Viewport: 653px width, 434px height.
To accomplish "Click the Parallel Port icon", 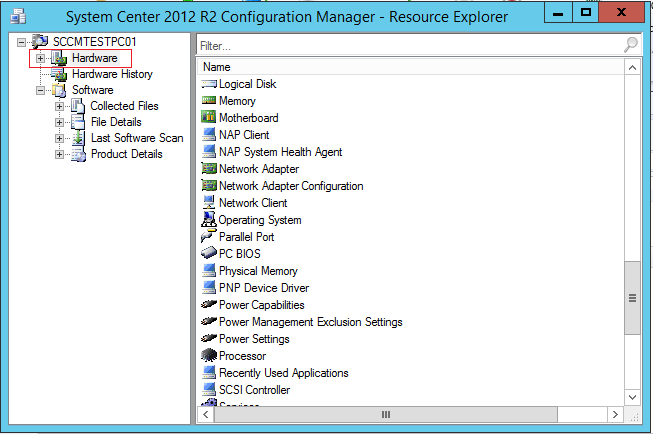I will click(x=209, y=236).
